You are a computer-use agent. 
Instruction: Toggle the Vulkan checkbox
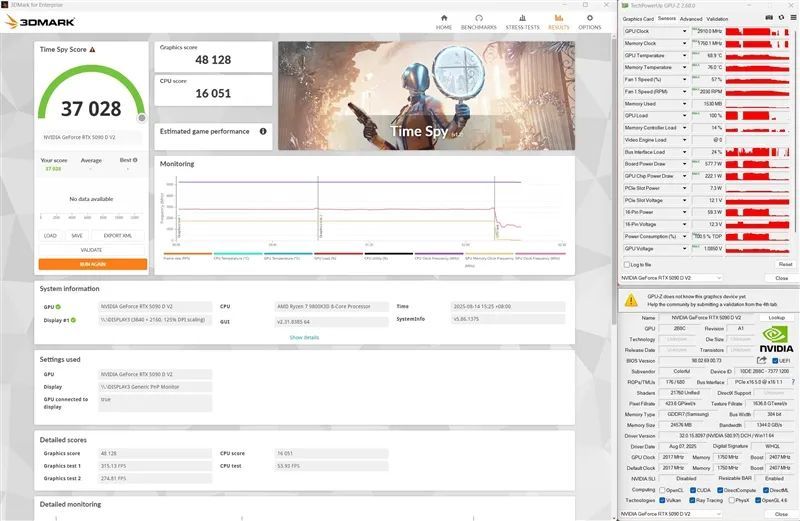coord(662,500)
